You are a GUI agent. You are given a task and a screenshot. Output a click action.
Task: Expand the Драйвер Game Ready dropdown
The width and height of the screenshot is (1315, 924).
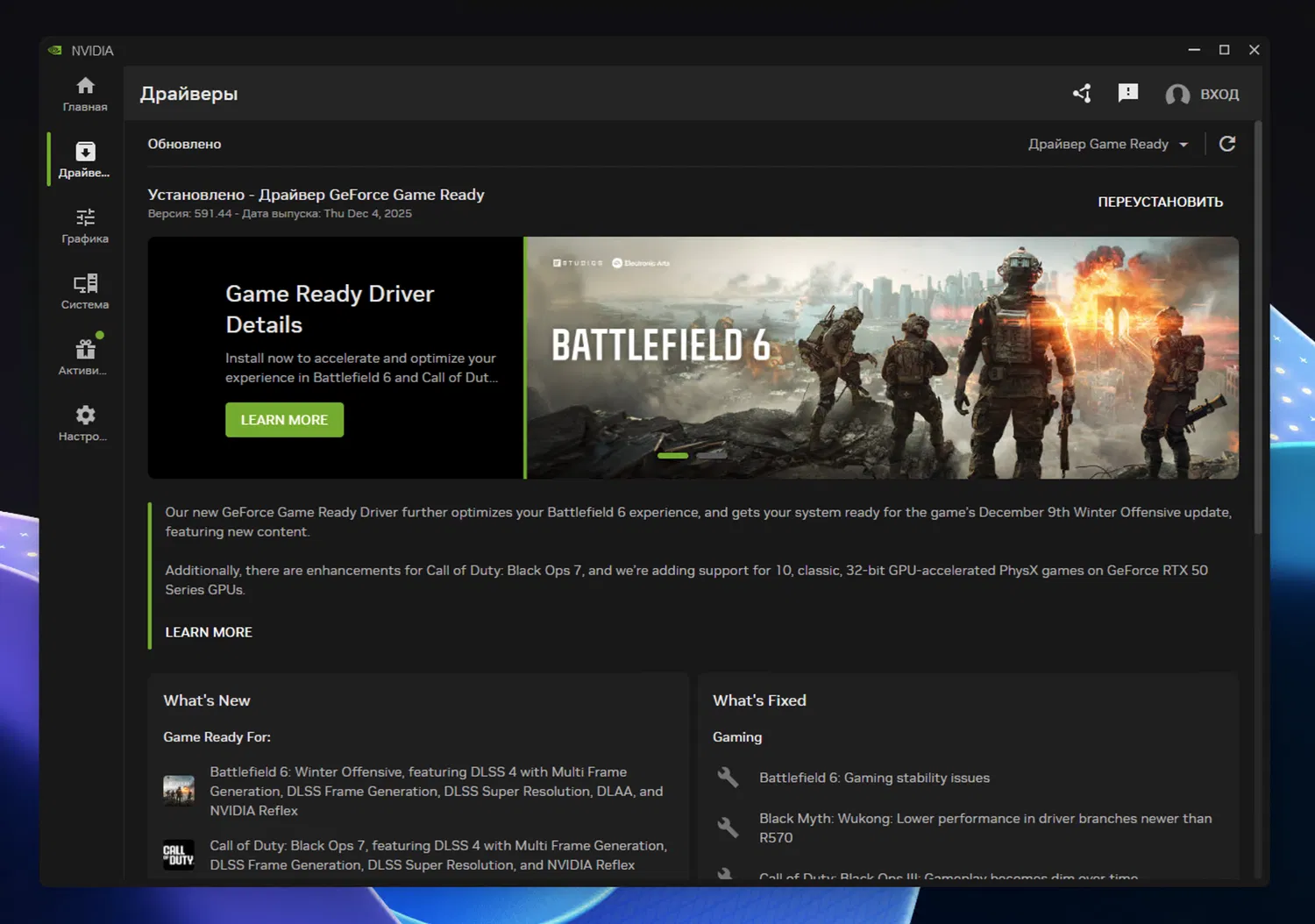1108,144
